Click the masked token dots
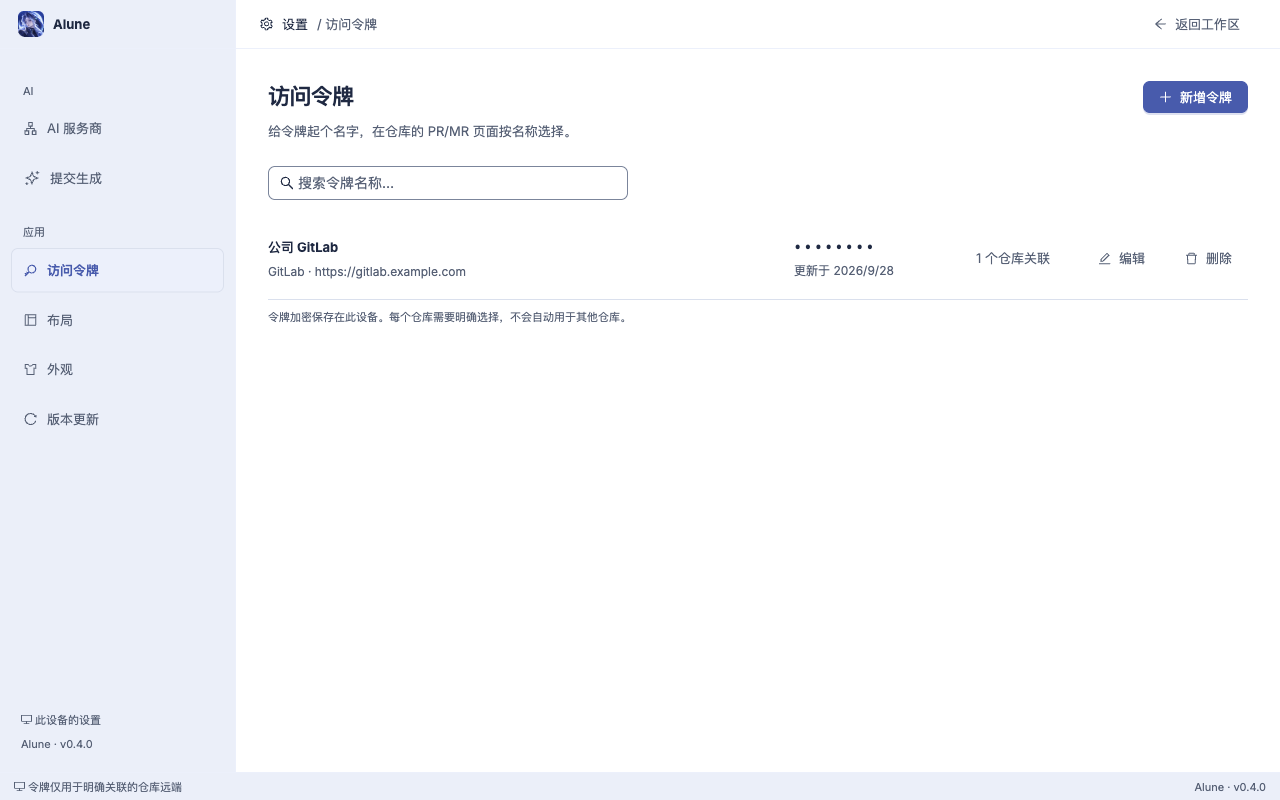 [834, 247]
